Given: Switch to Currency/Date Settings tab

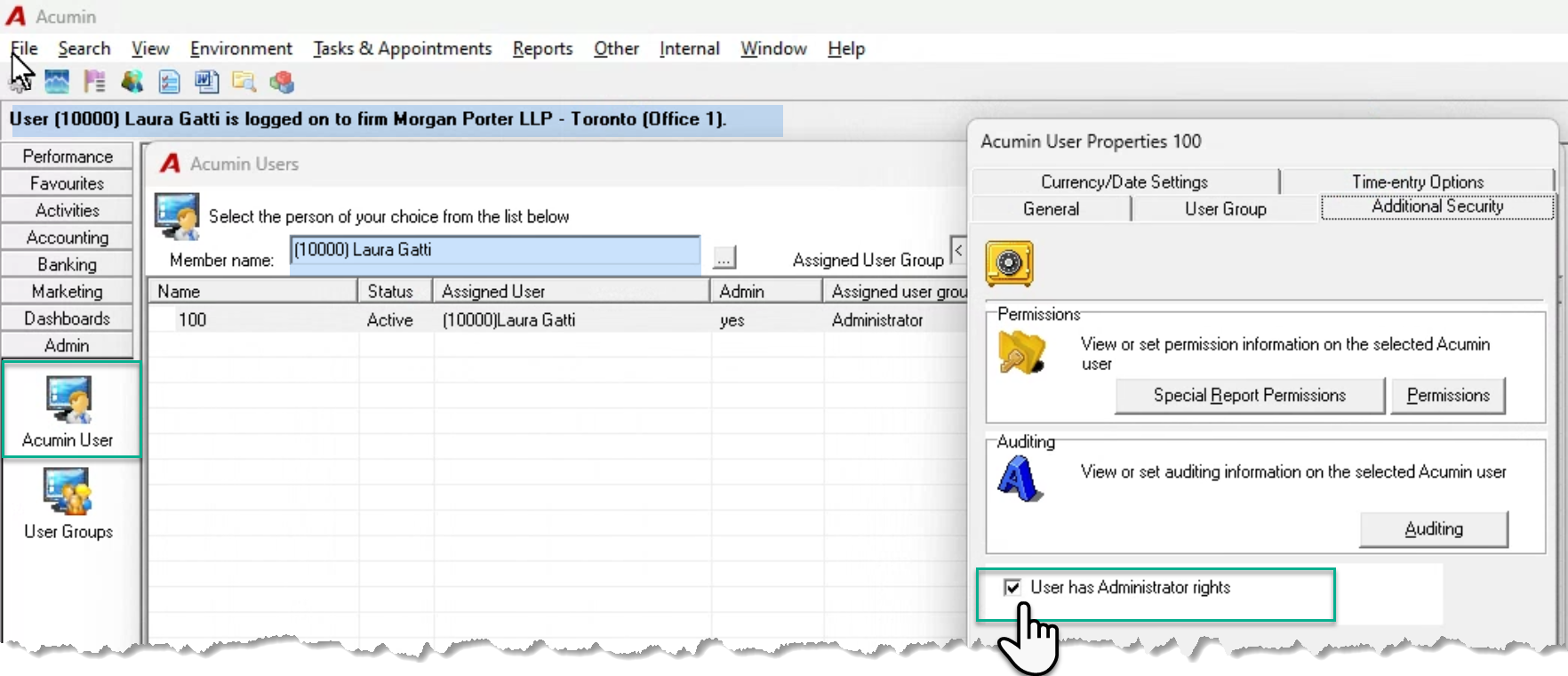Looking at the screenshot, I should pyautogui.click(x=1124, y=181).
